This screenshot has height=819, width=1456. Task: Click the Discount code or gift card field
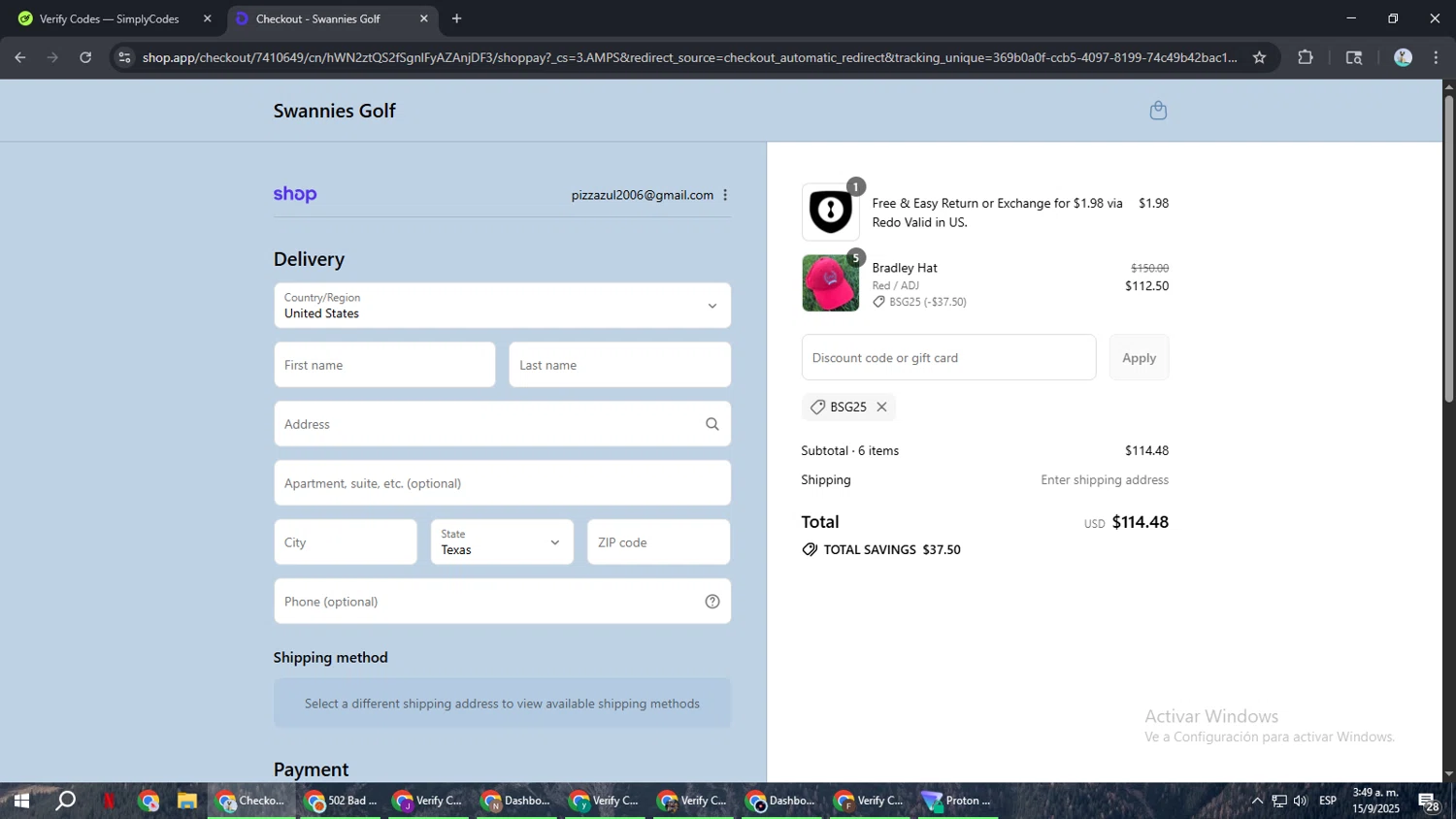[x=948, y=358]
